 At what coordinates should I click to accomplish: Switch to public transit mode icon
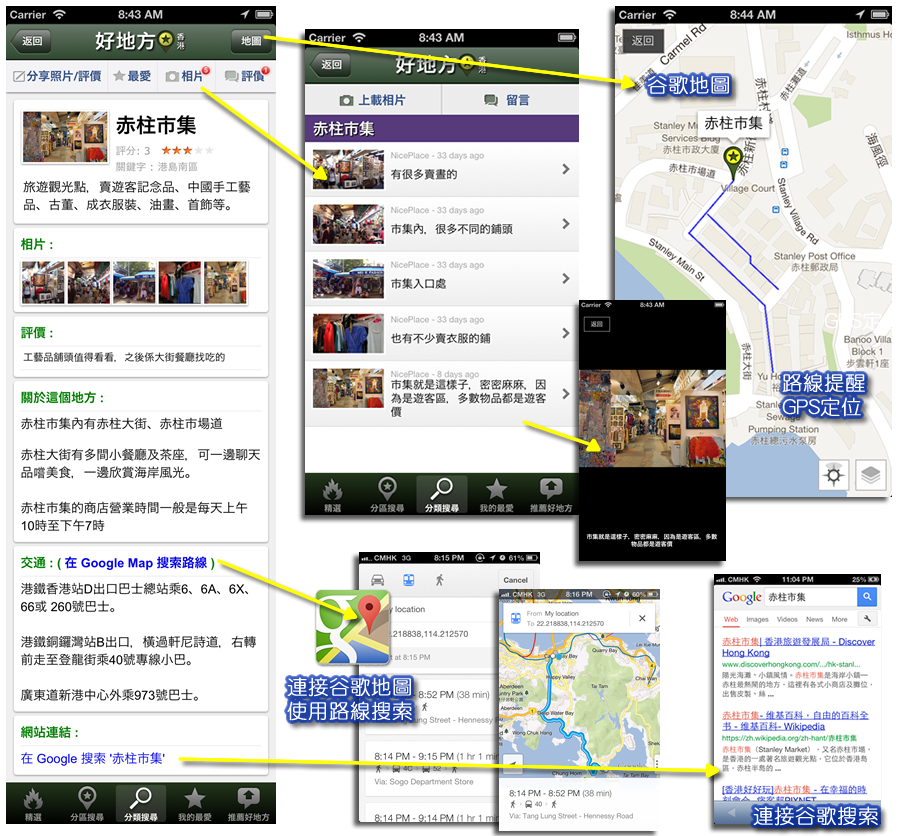click(x=408, y=580)
